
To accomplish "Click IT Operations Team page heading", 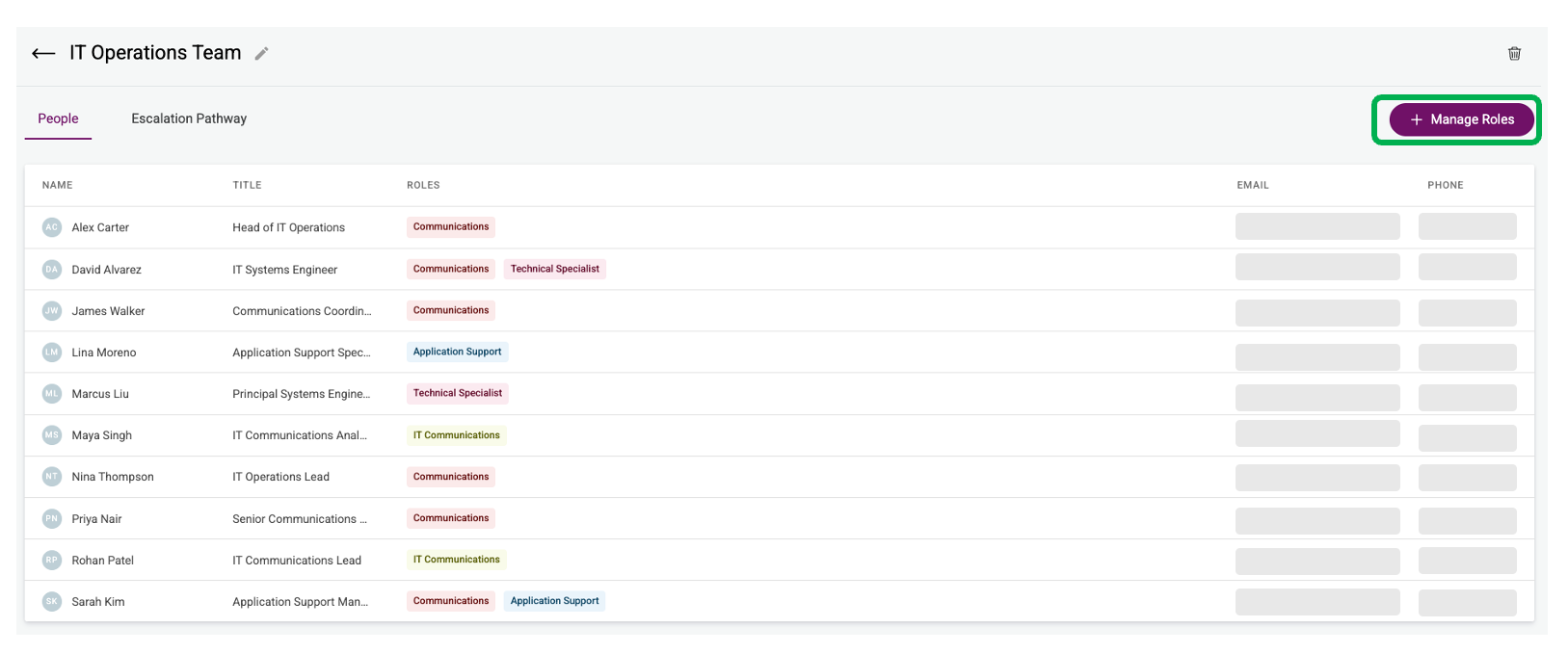I will click(x=155, y=53).
